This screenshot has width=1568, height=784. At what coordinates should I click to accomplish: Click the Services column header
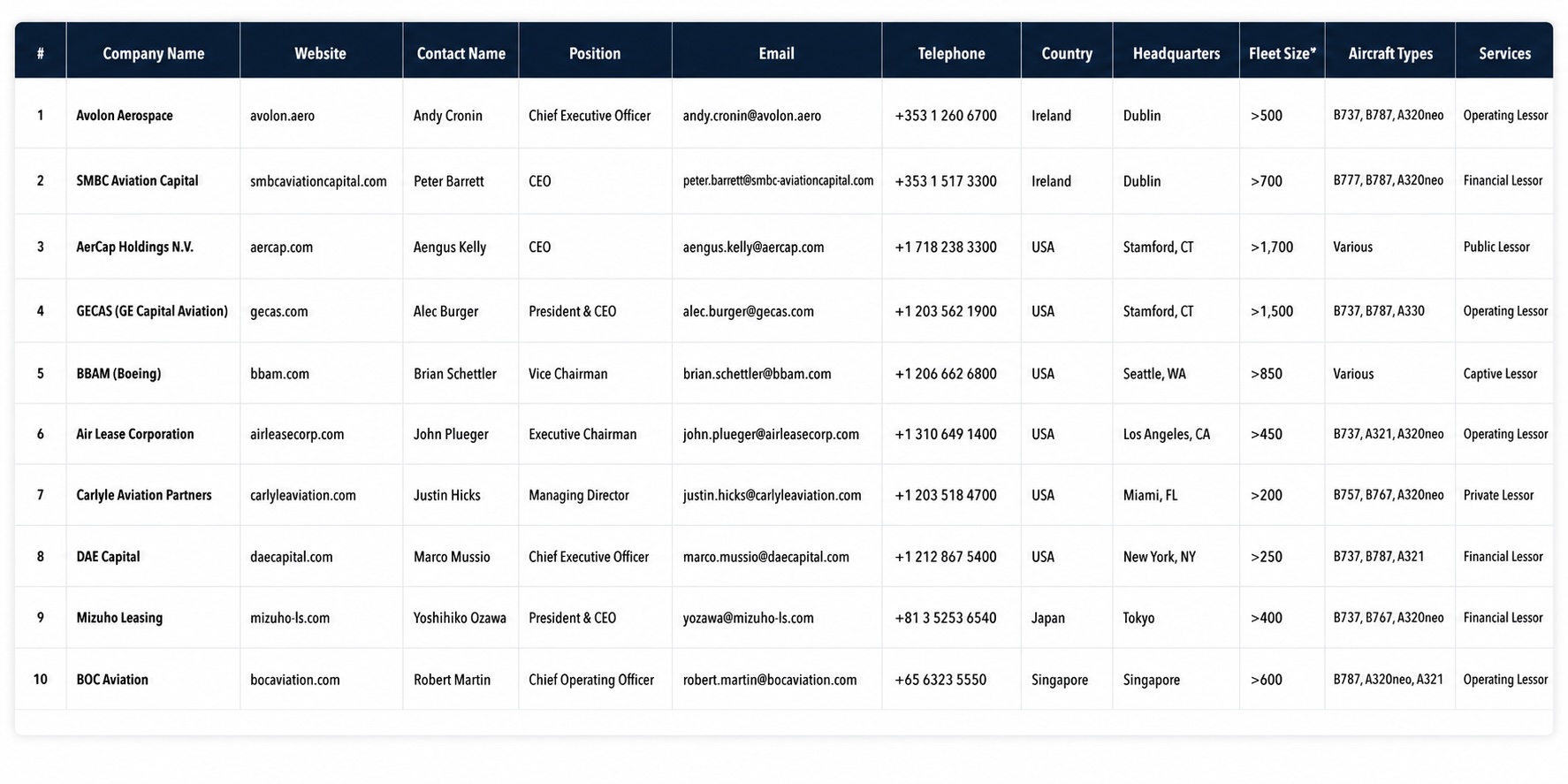click(x=1504, y=53)
